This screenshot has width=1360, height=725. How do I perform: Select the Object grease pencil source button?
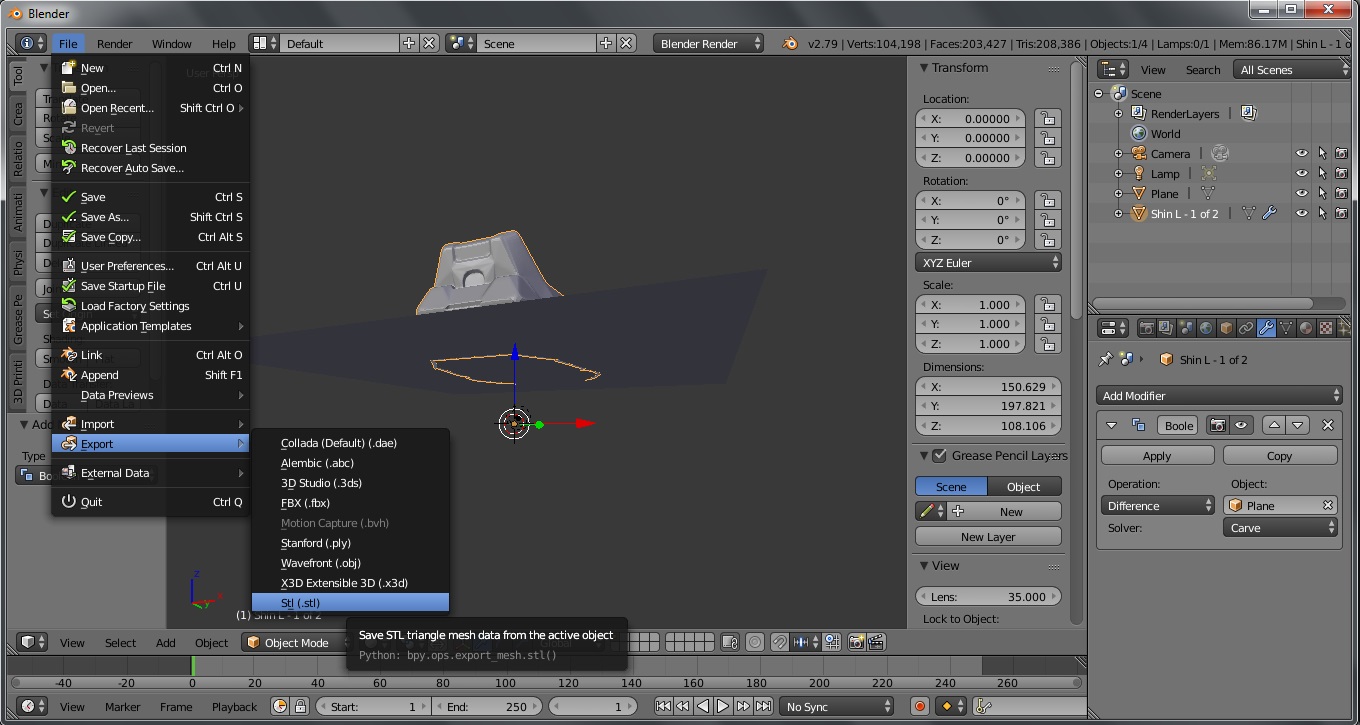point(1024,486)
